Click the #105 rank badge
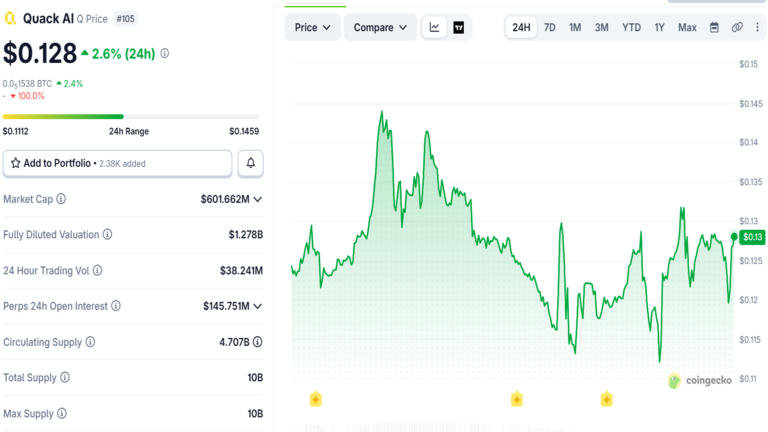The image size is (768, 432). click(x=125, y=19)
